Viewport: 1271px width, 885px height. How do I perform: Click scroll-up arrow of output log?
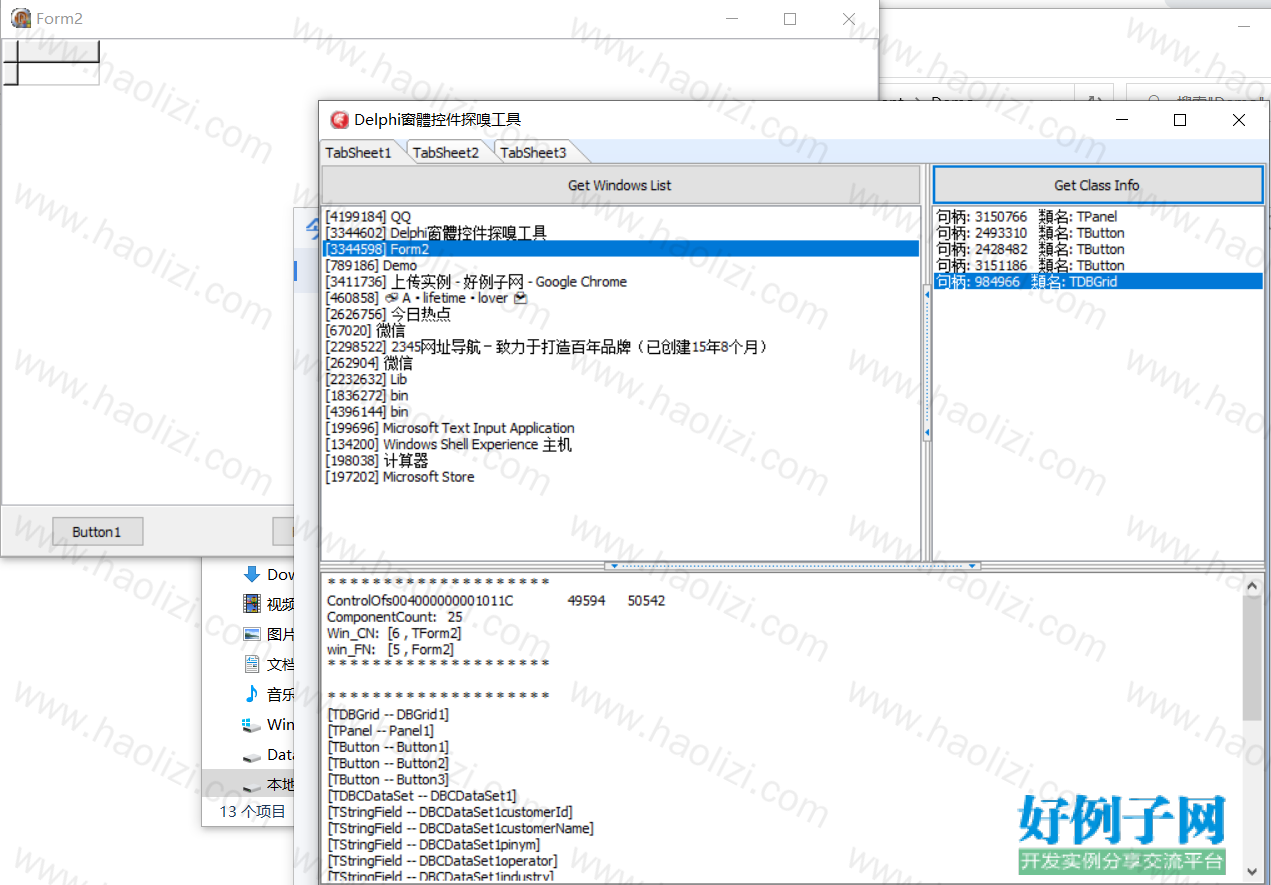coord(1252,588)
